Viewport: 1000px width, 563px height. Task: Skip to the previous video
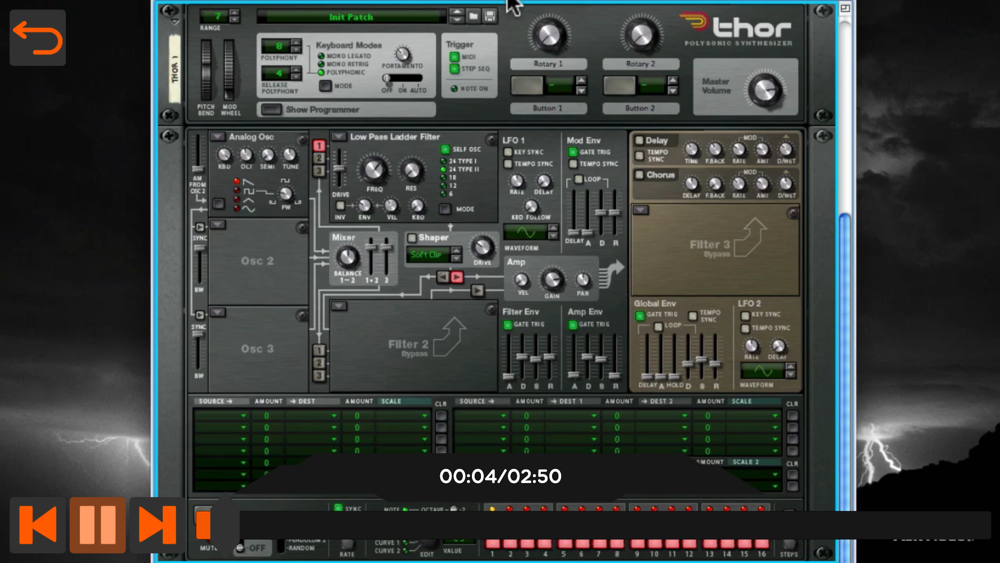coord(38,524)
